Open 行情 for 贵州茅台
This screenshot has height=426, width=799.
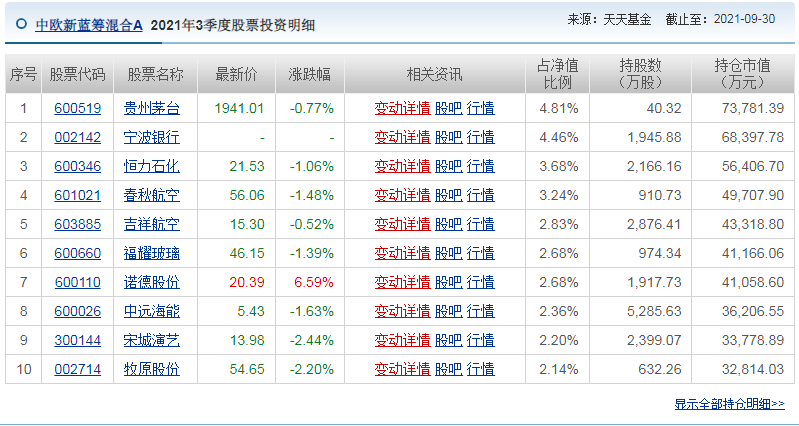481,109
